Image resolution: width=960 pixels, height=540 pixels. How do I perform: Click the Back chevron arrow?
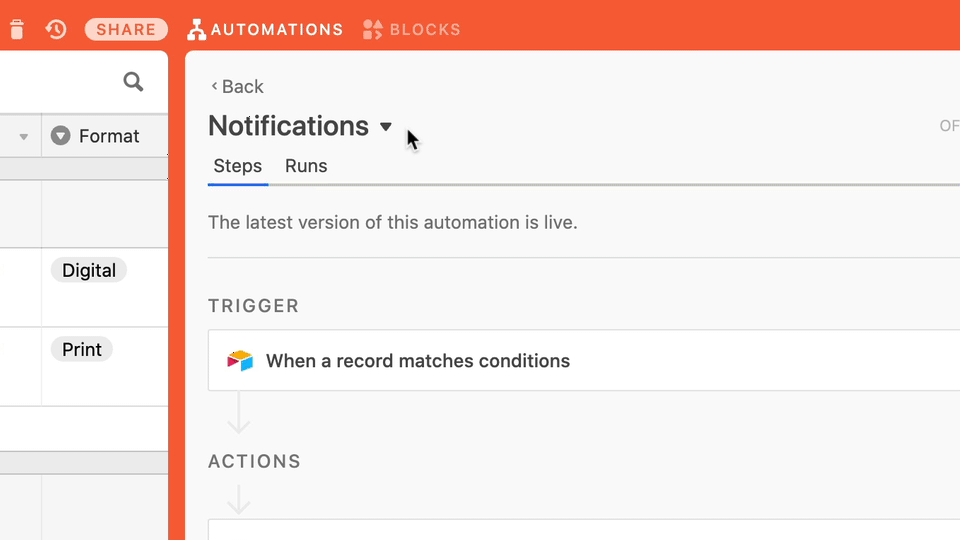[214, 86]
